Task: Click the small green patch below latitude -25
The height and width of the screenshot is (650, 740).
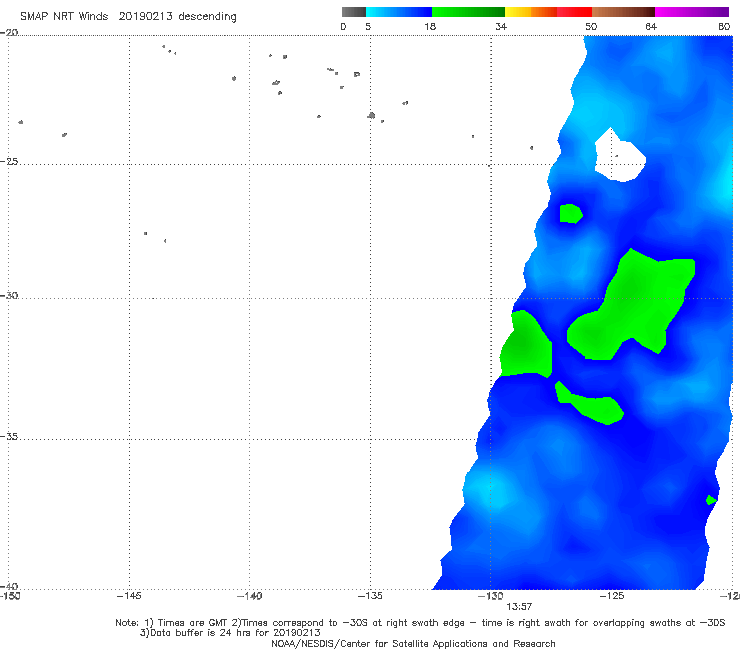Action: (571, 213)
